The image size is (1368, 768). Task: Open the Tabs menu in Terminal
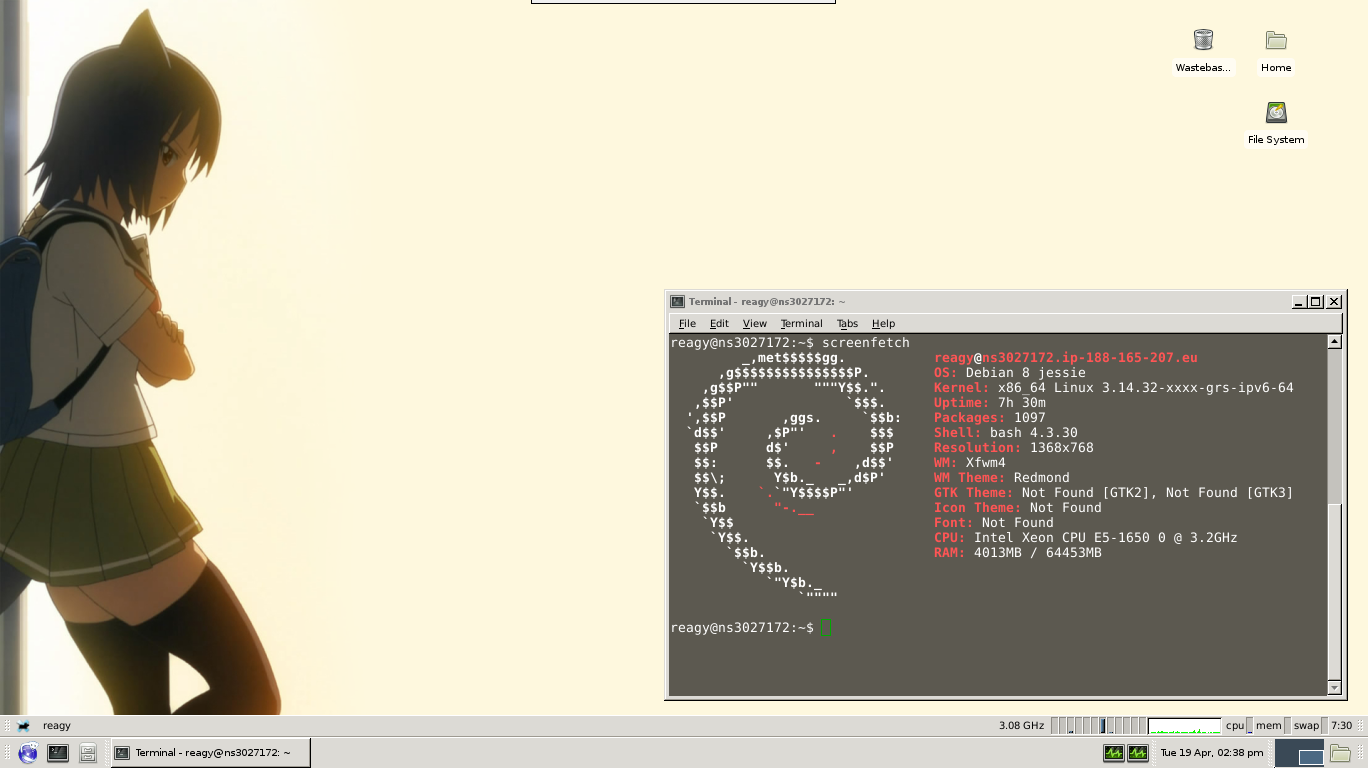847,323
